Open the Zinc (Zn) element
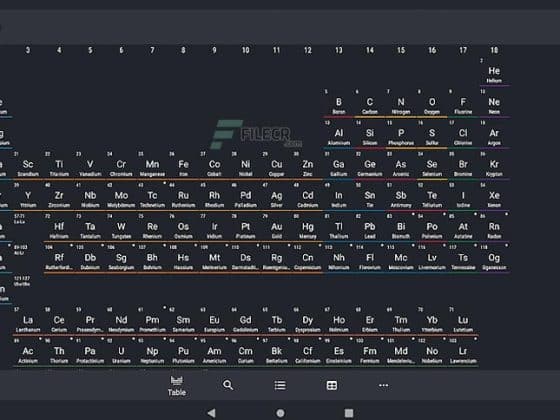The width and height of the screenshot is (560, 420). click(x=308, y=166)
